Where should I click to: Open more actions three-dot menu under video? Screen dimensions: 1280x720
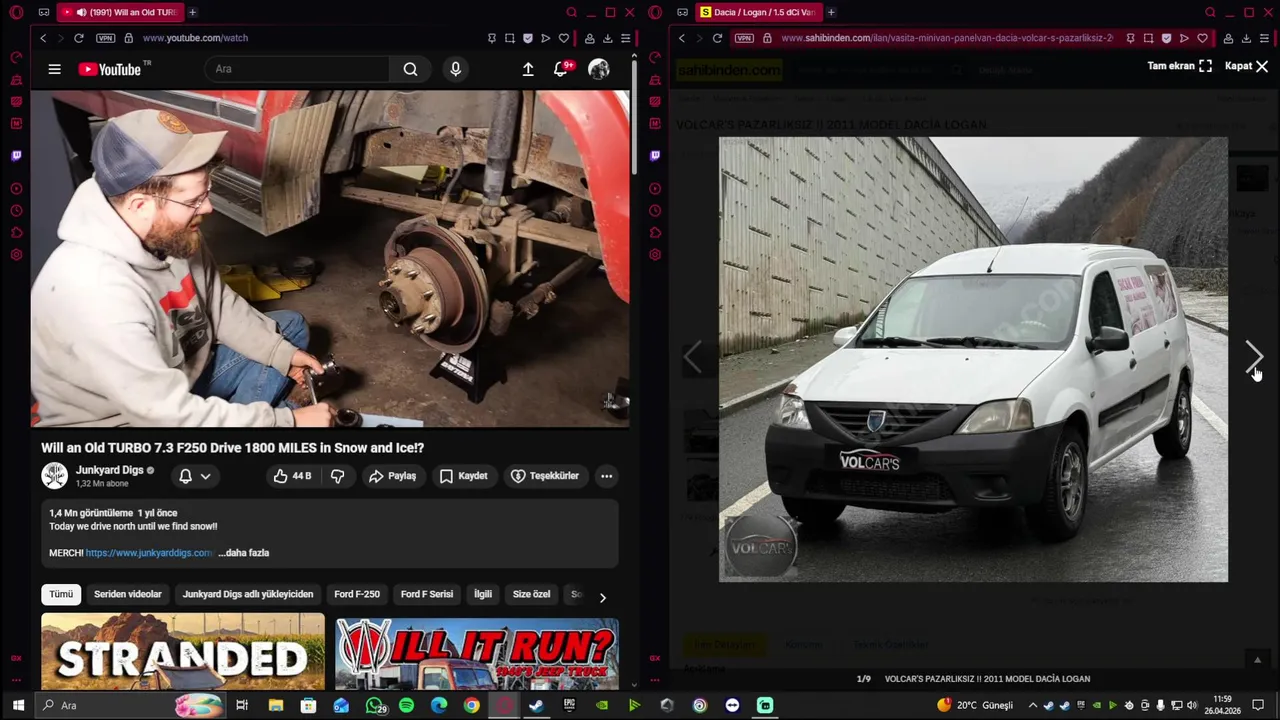[606, 476]
